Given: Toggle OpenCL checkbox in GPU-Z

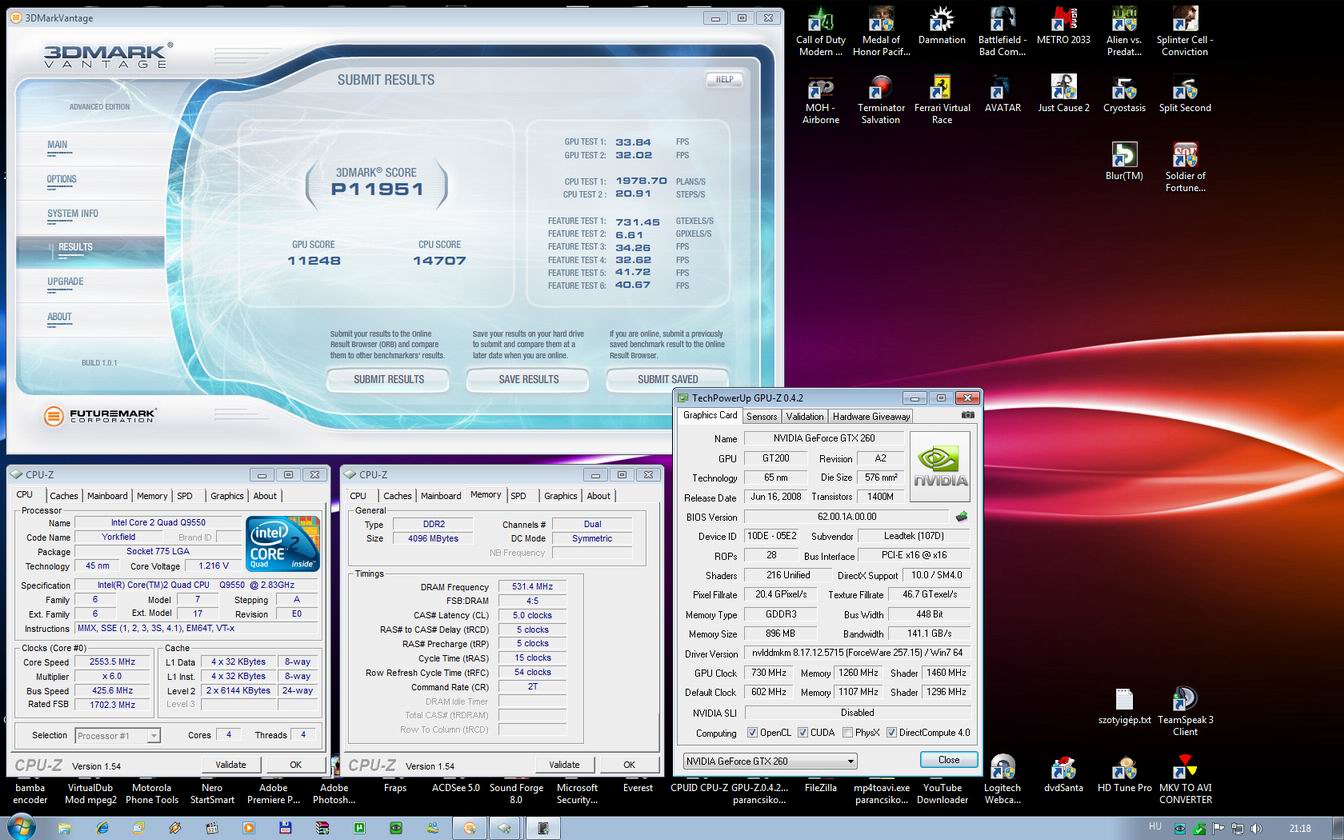Looking at the screenshot, I should (752, 733).
